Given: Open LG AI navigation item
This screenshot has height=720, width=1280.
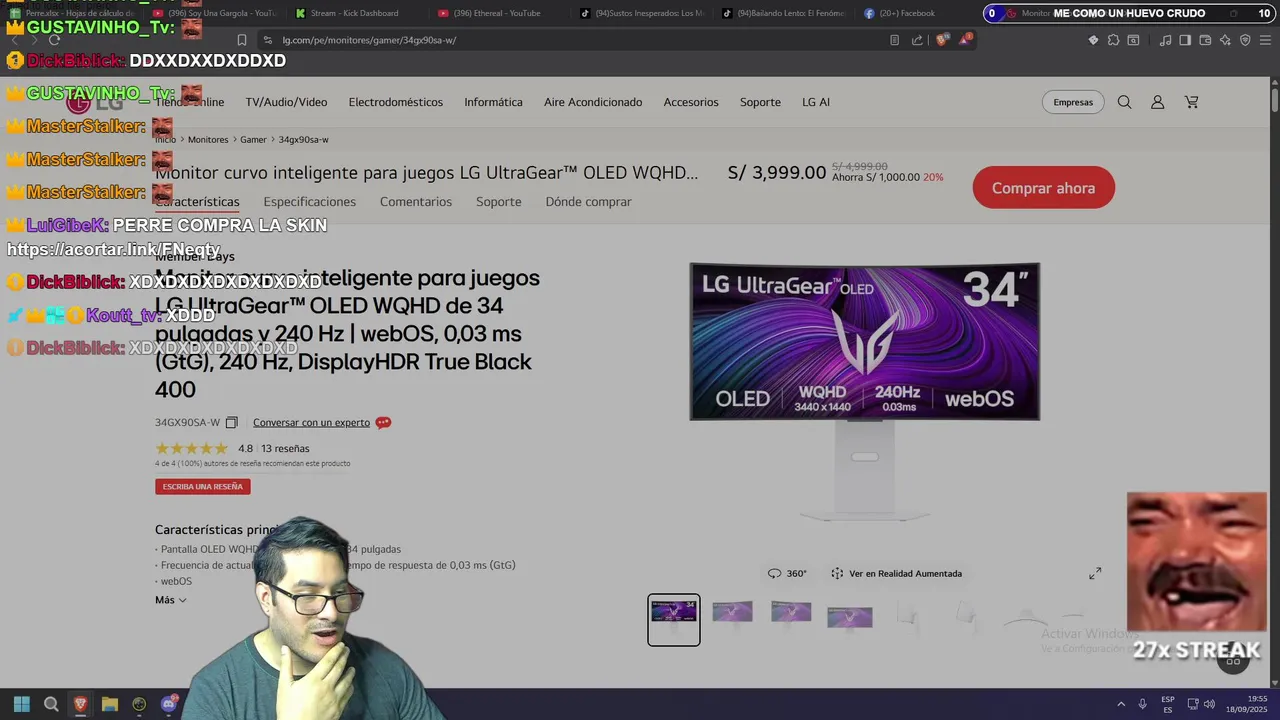Looking at the screenshot, I should pos(816,102).
